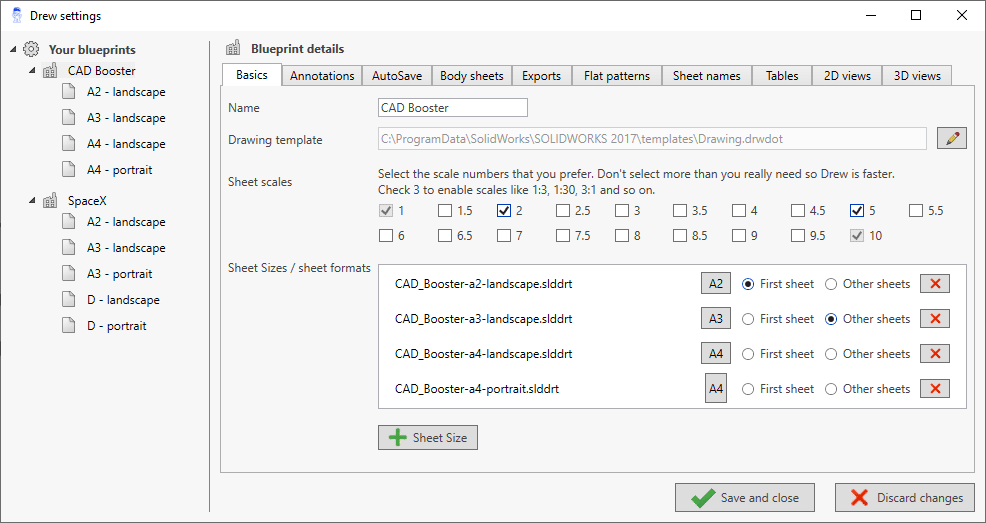Screen dimensions: 986x523
Task: Set a4-landscape as First sheet
Action: 748,354
